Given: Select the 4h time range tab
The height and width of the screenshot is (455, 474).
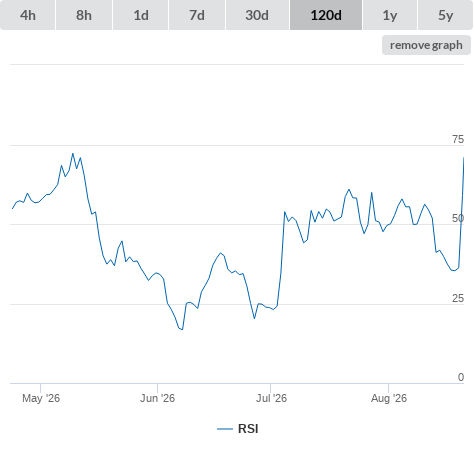Looking at the screenshot, I should pos(28,15).
